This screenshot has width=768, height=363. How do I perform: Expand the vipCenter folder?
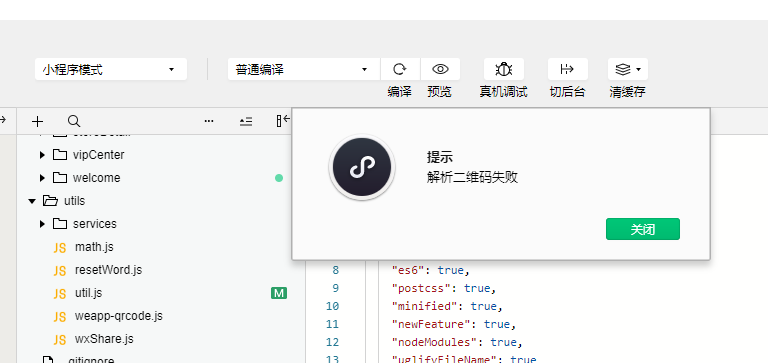tap(43, 155)
